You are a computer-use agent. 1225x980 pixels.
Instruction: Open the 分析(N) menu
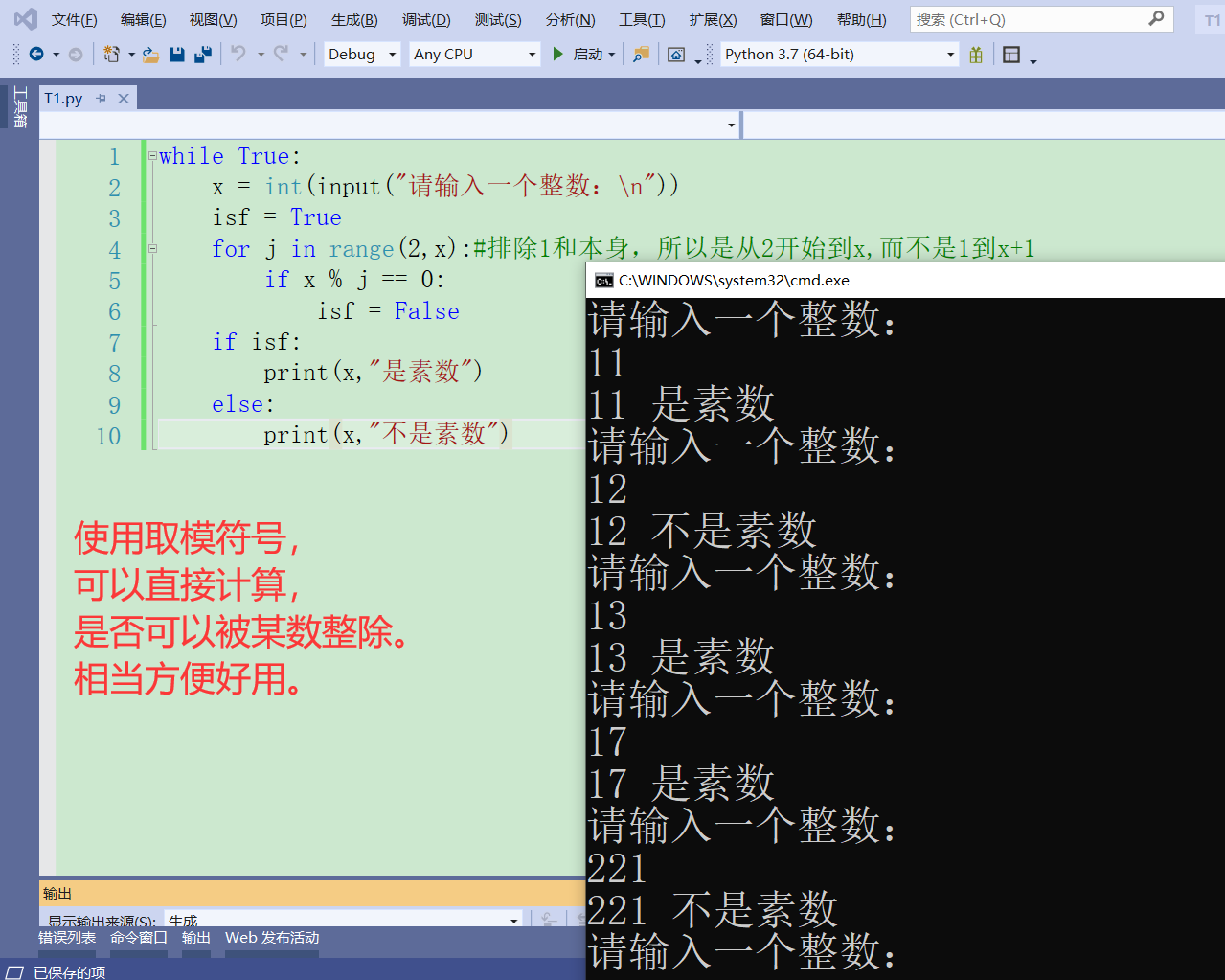570,19
